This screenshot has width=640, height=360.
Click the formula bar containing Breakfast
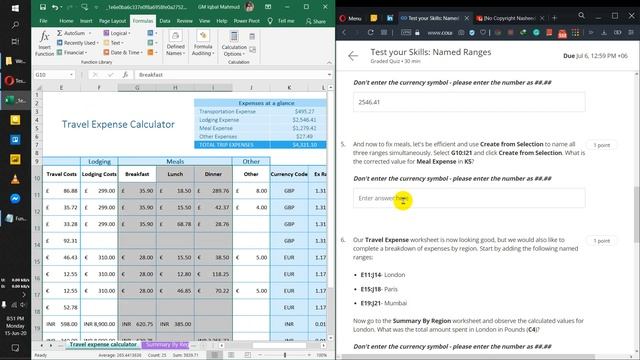click(x=231, y=75)
